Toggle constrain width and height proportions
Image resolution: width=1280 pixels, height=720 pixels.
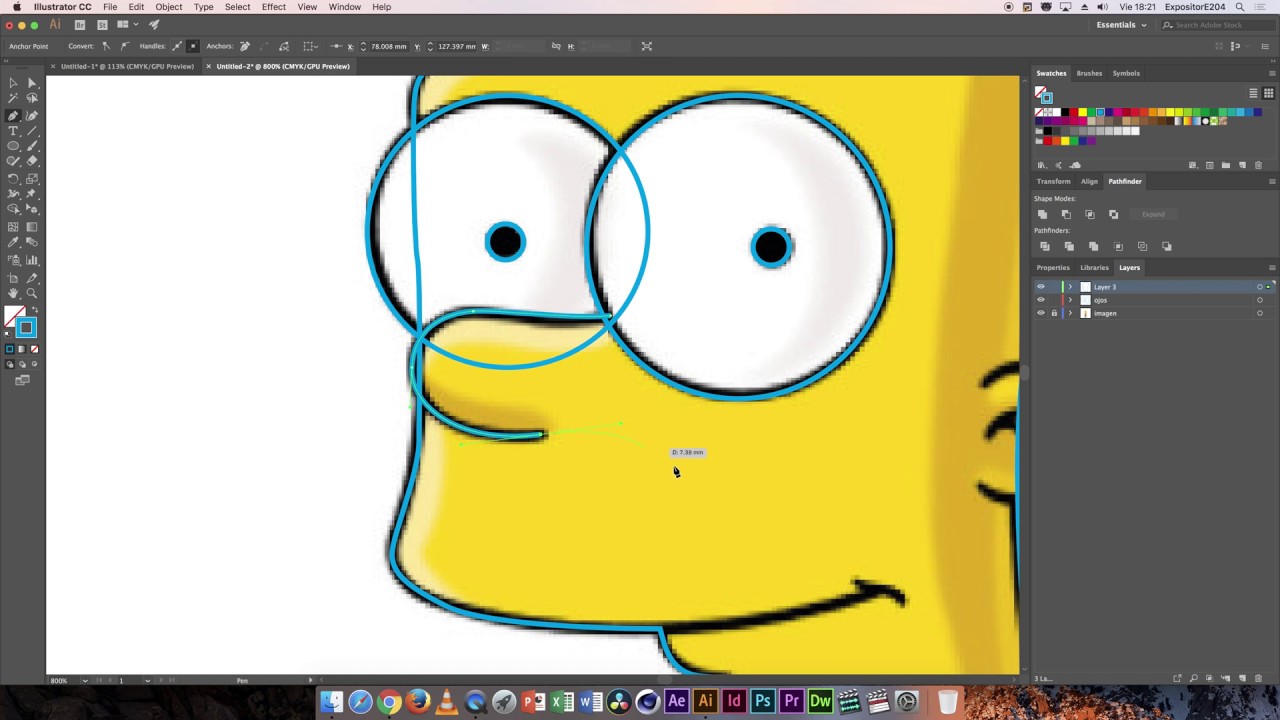556,46
